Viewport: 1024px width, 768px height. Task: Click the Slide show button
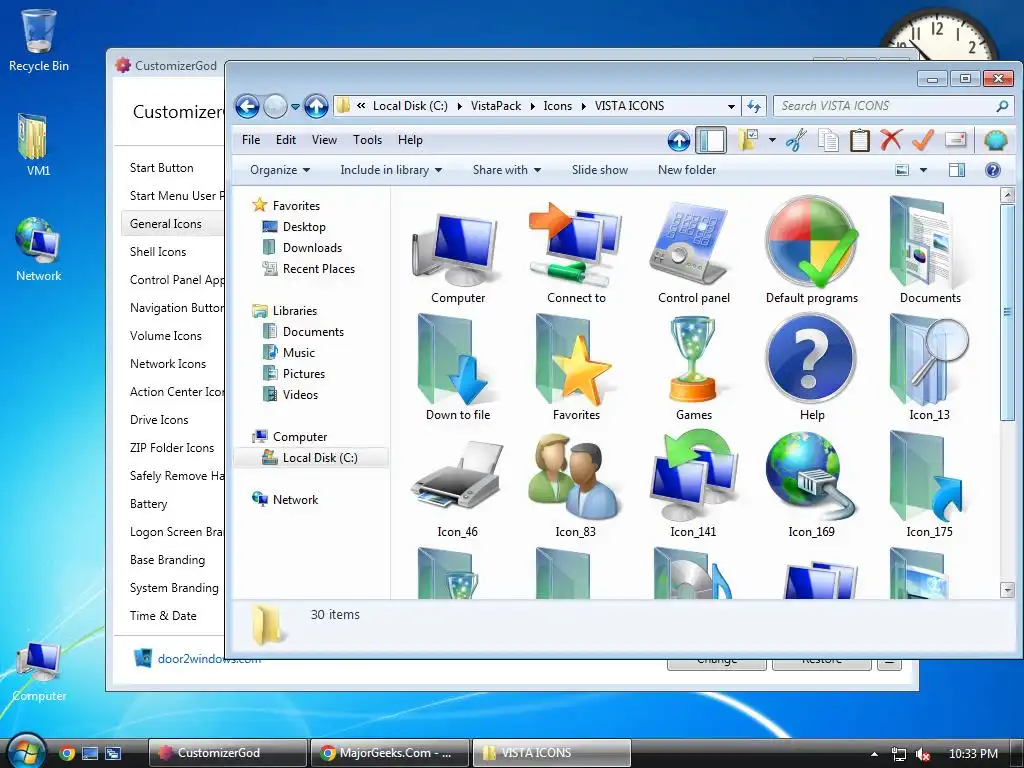pyautogui.click(x=600, y=170)
